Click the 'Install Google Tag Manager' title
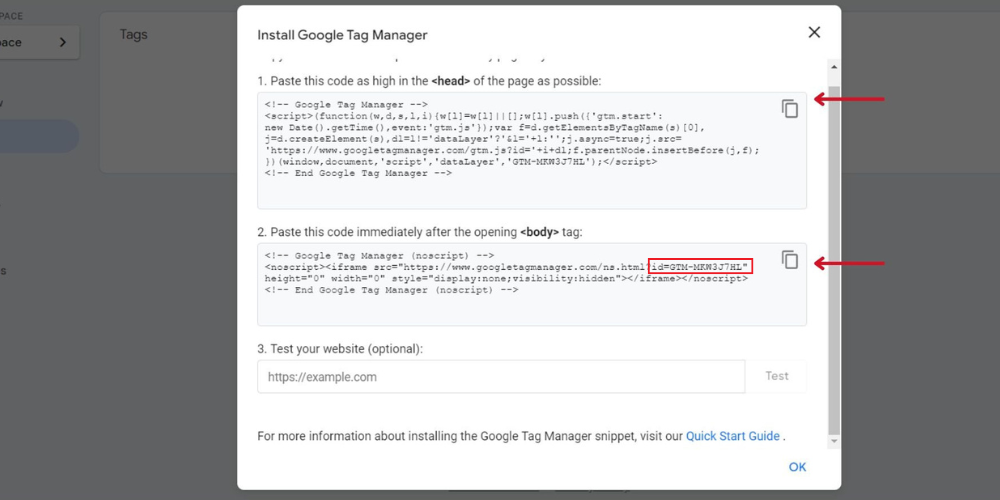 pos(342,35)
